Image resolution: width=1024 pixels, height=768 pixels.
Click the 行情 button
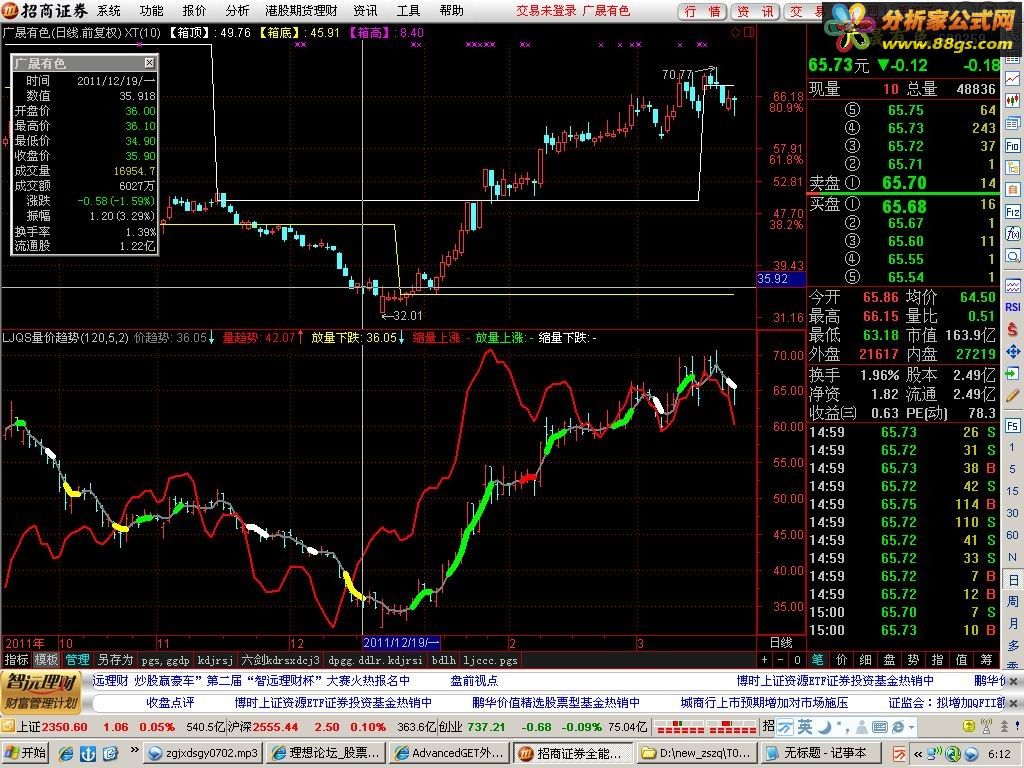tap(703, 11)
